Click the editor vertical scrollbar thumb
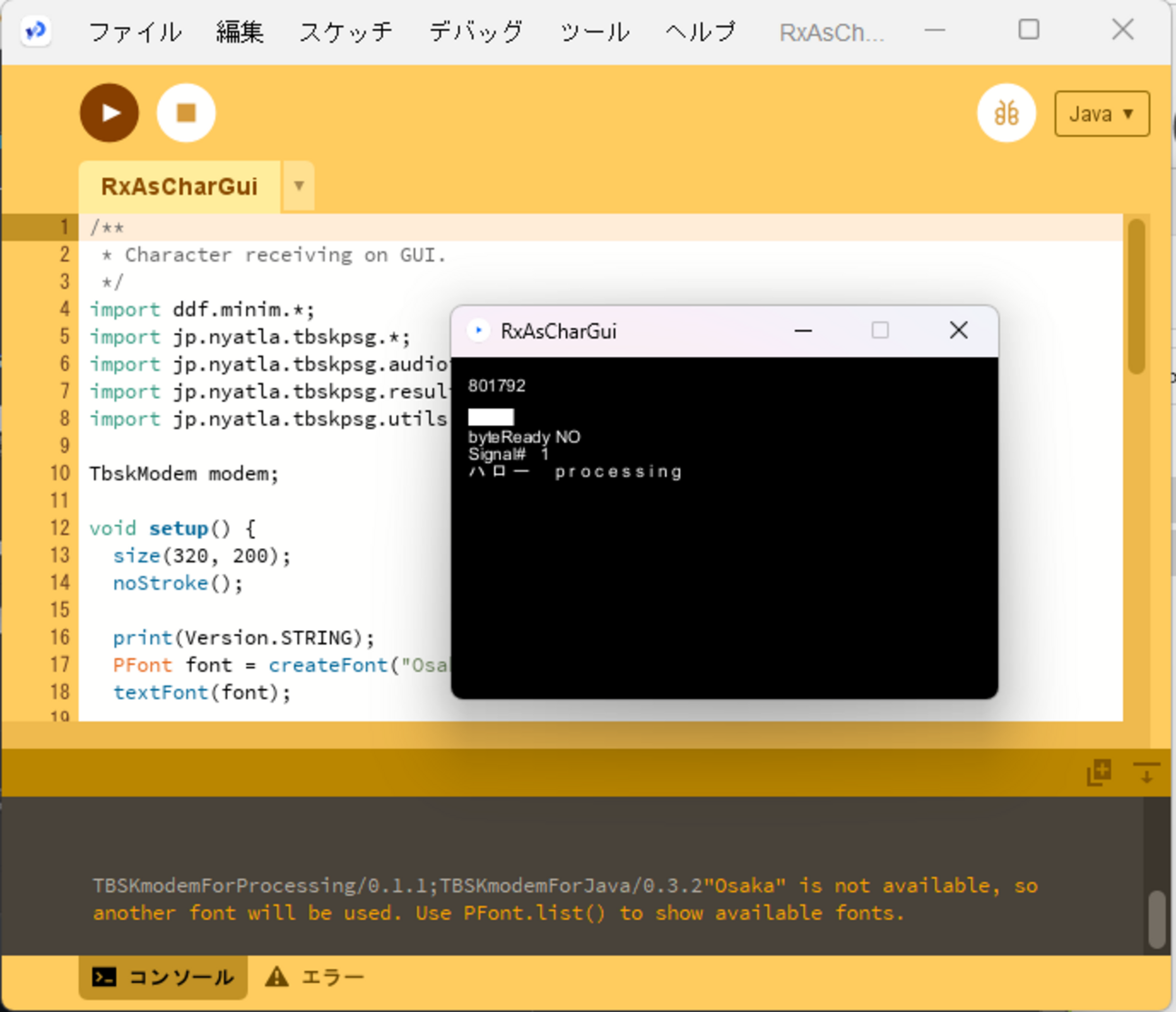1176x1012 pixels. pos(1137,296)
